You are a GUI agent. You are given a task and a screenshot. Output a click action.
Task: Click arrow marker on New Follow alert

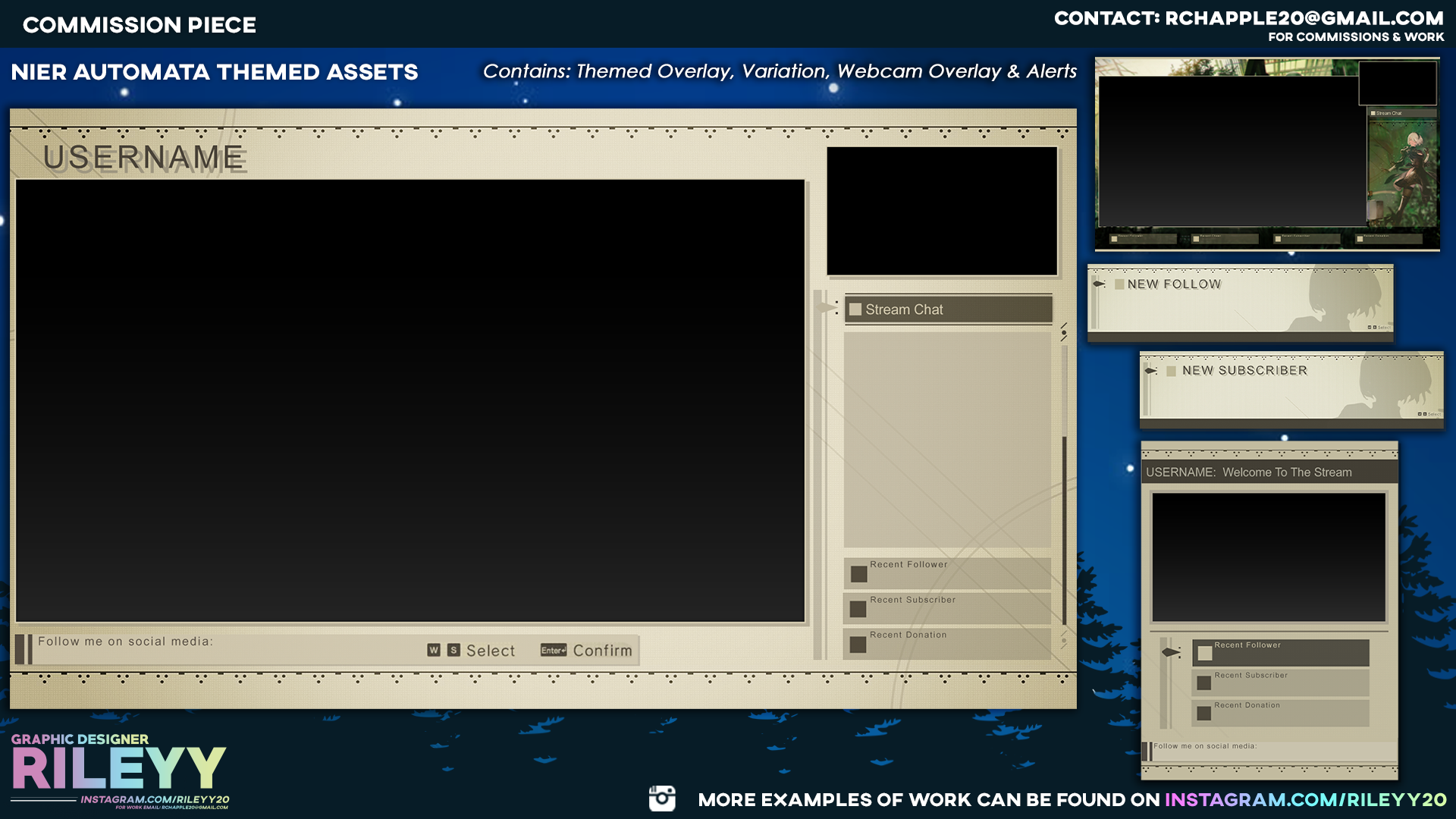point(1100,284)
